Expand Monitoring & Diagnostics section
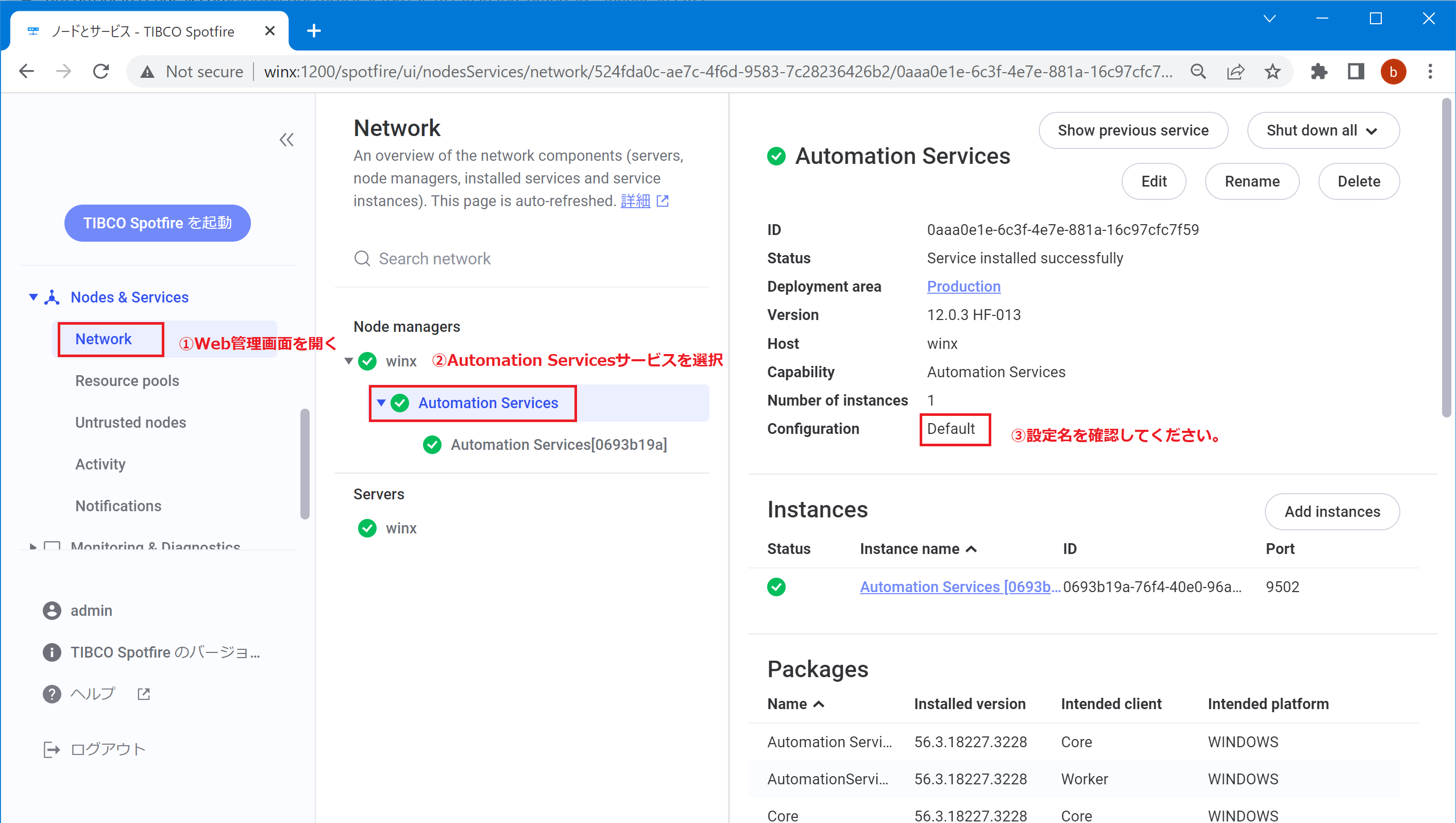1456x823 pixels. pos(33,546)
